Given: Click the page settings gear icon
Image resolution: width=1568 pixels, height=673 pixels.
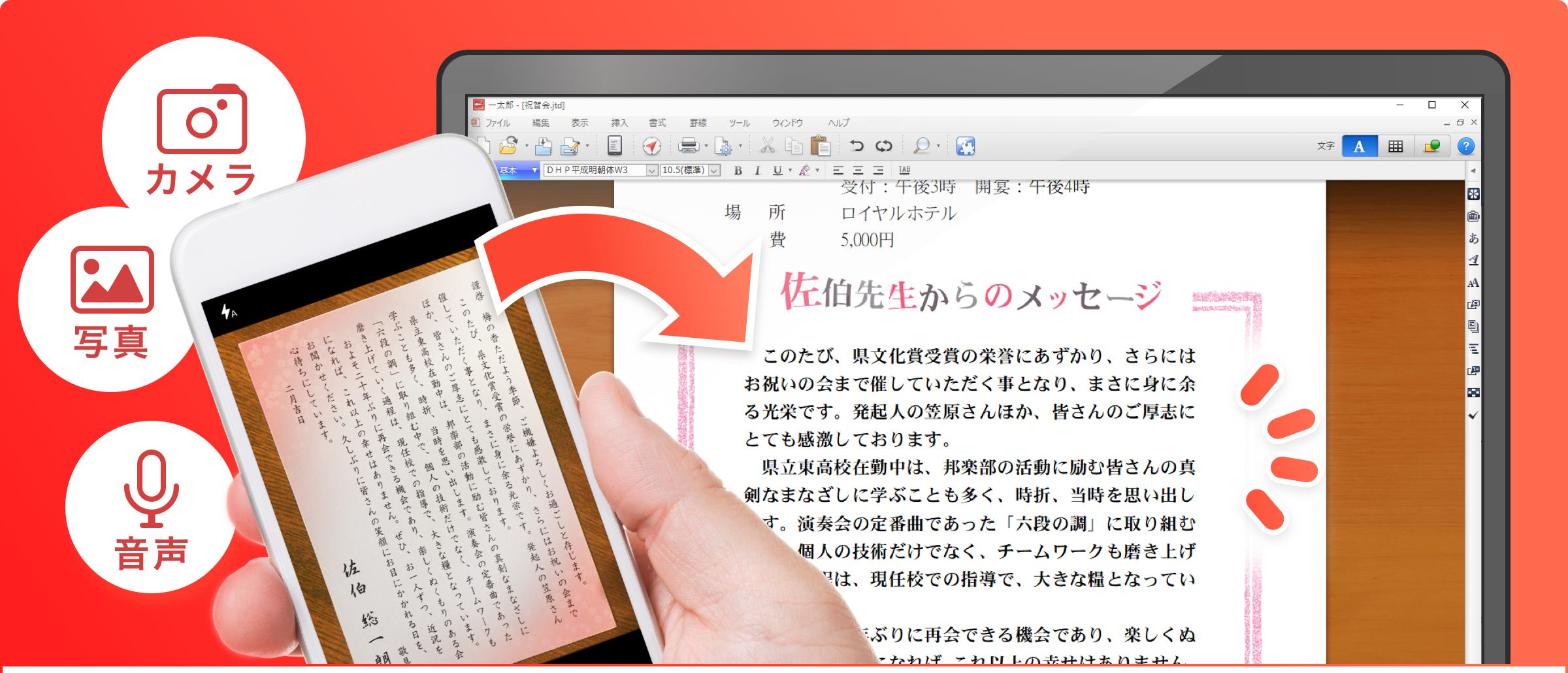Looking at the screenshot, I should [723, 146].
